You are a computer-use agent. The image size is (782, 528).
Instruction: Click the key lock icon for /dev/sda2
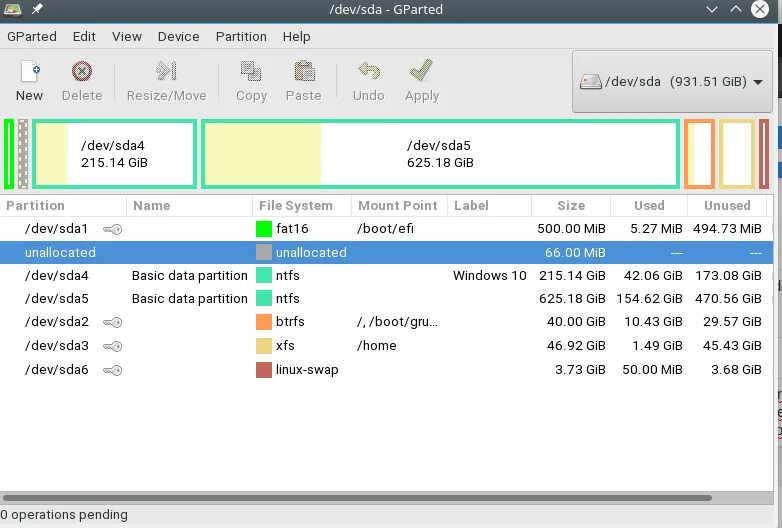(x=113, y=322)
